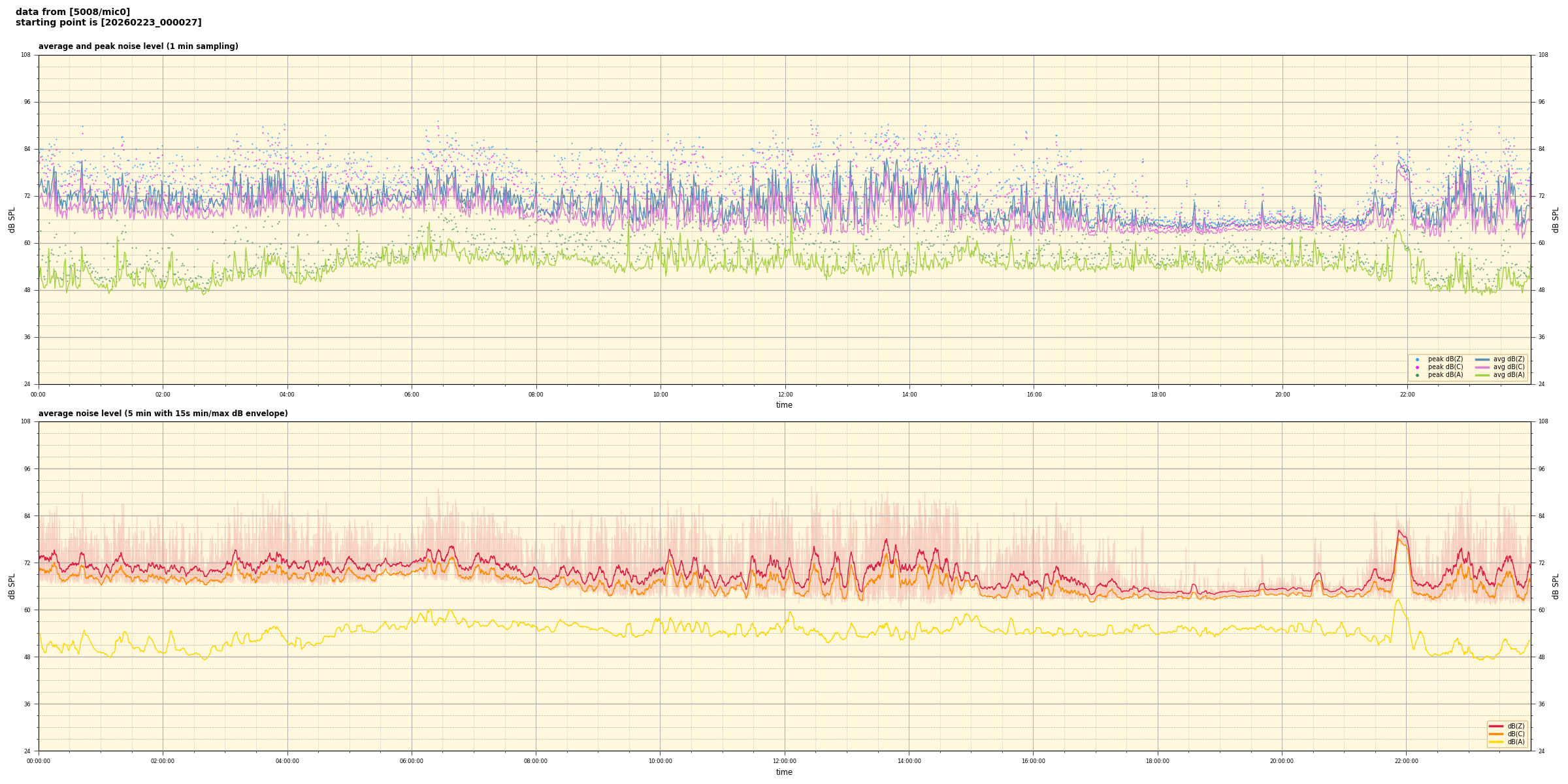This screenshot has height=784, width=1568.
Task: Select avg dB(A) legend line in top chart
Action: coord(1482,375)
